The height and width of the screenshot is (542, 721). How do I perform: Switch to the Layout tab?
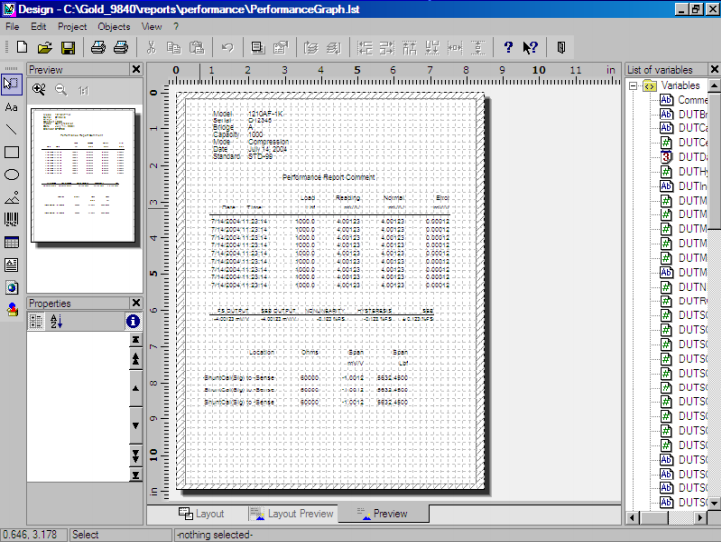coord(201,513)
